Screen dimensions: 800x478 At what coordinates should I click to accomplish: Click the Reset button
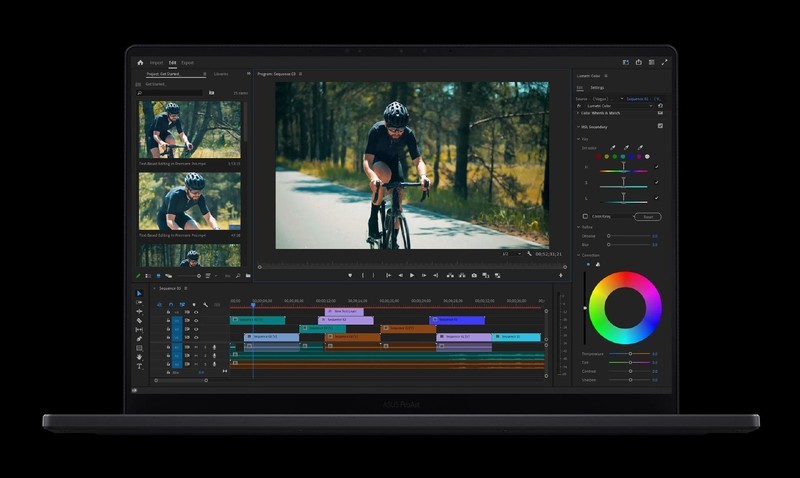pos(648,216)
